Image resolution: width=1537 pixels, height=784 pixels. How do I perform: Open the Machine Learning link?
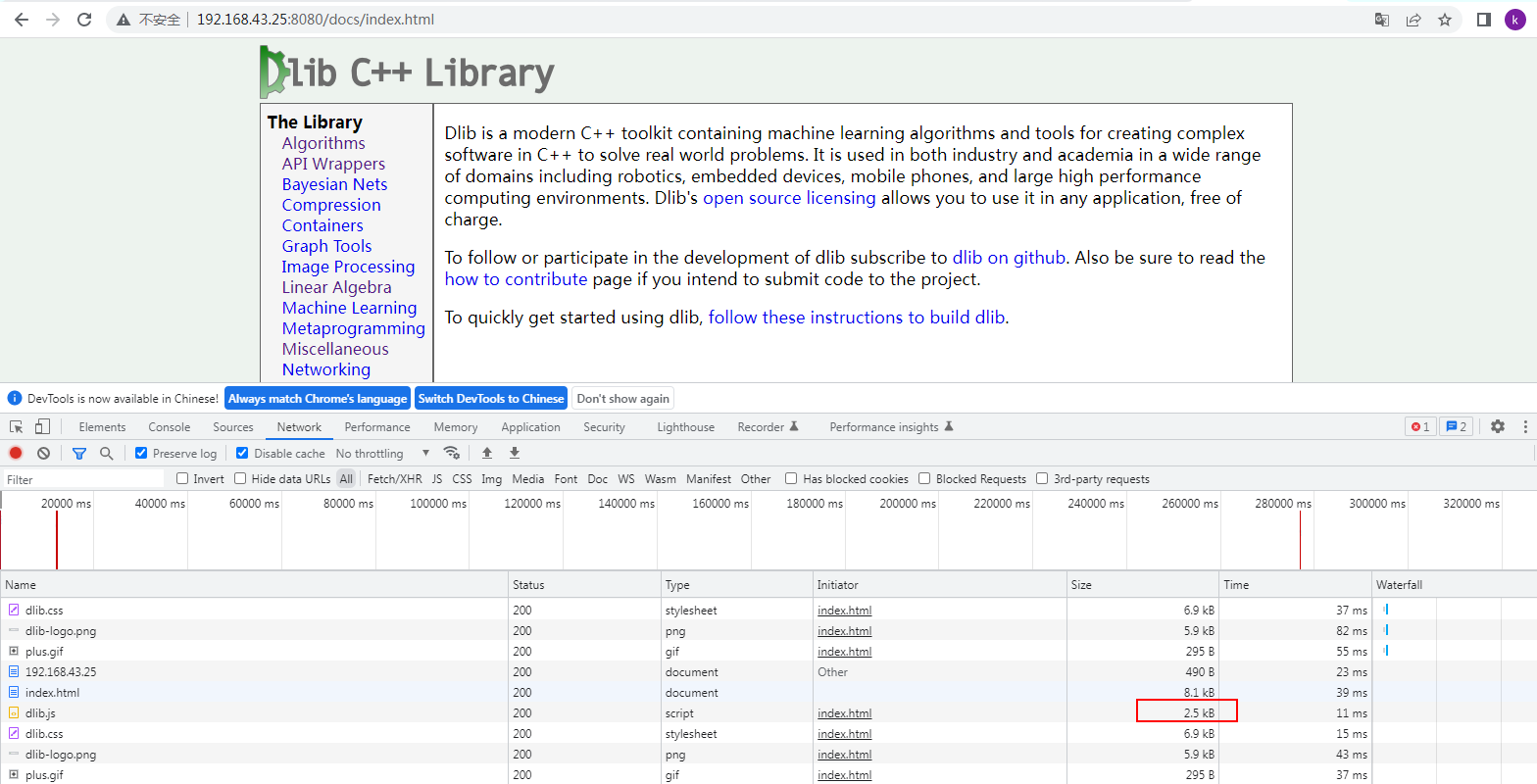click(x=350, y=308)
